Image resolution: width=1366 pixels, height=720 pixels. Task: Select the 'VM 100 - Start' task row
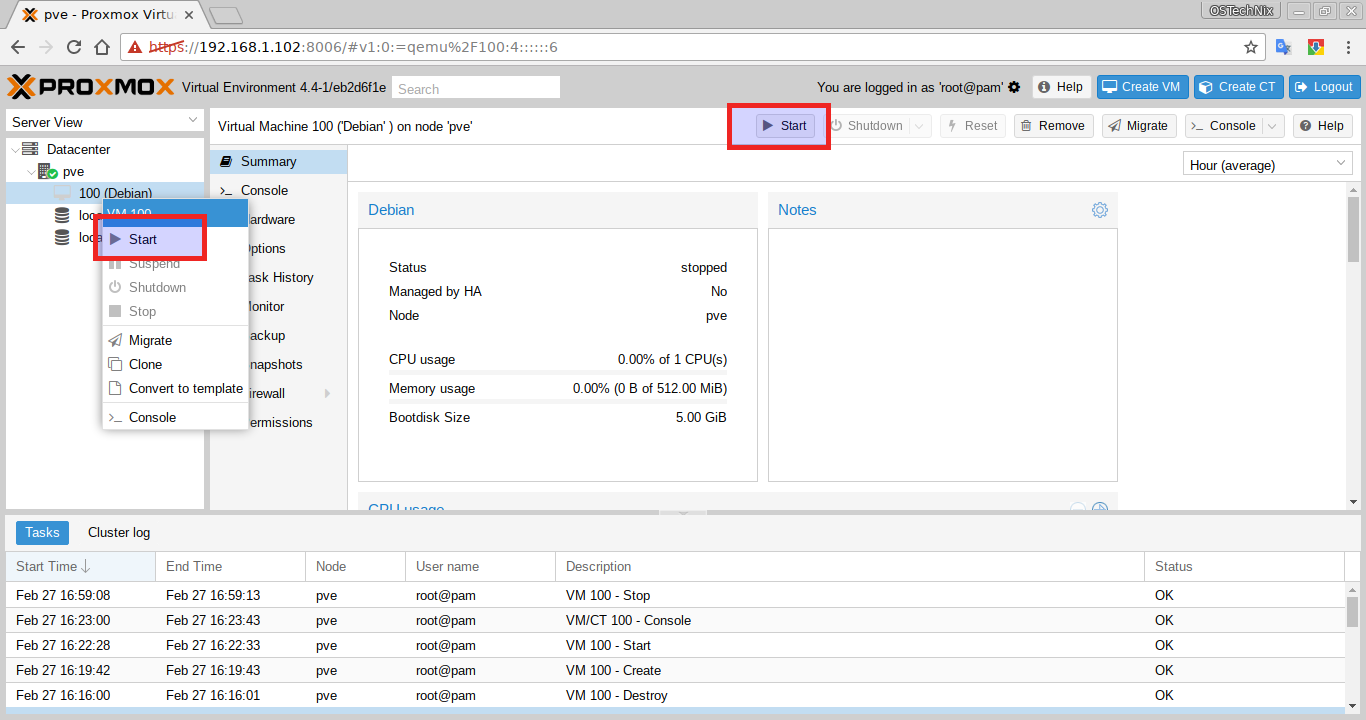pyautogui.click(x=675, y=645)
